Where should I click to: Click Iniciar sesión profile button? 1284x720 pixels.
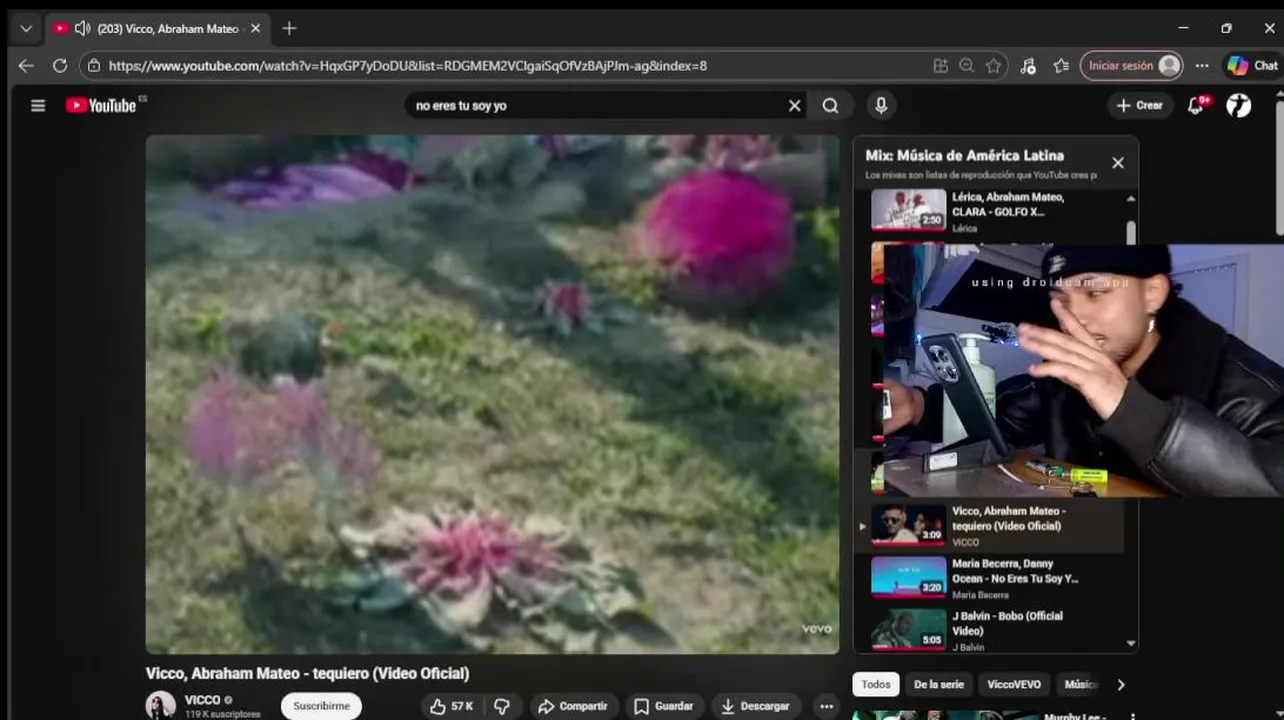[1132, 66]
